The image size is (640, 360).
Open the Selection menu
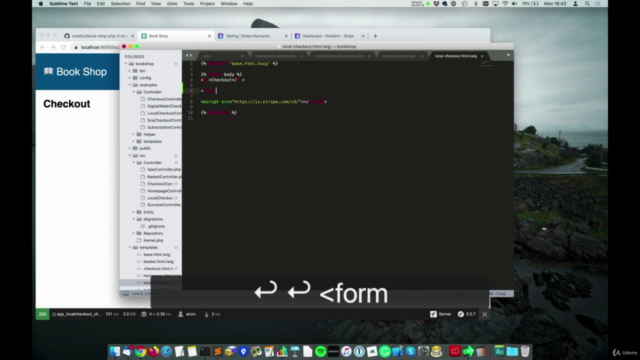pos(120,4)
